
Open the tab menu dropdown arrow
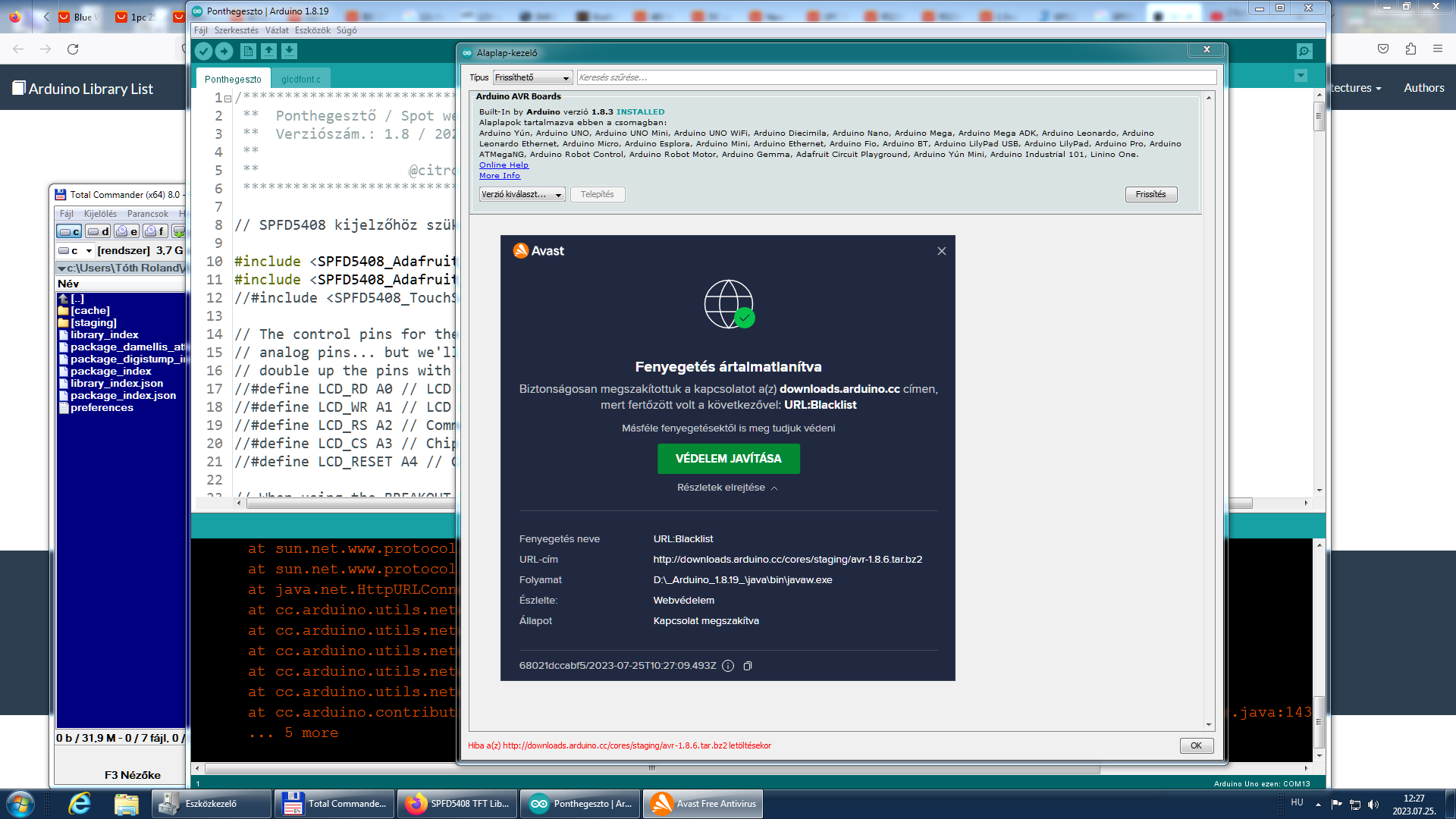[x=1301, y=76]
